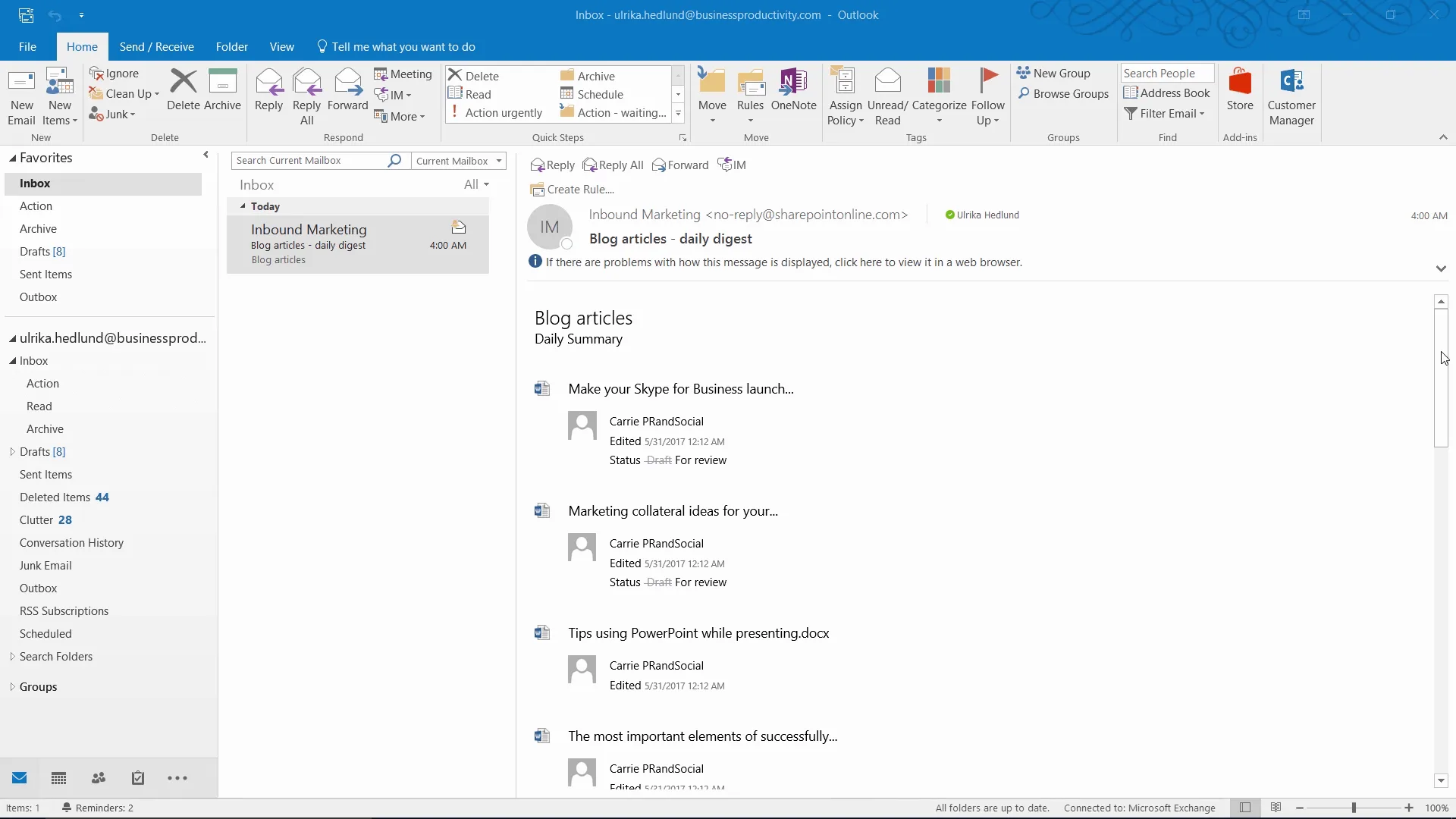The width and height of the screenshot is (1456, 819).
Task: Click the big Delete X button
Action: (x=184, y=89)
